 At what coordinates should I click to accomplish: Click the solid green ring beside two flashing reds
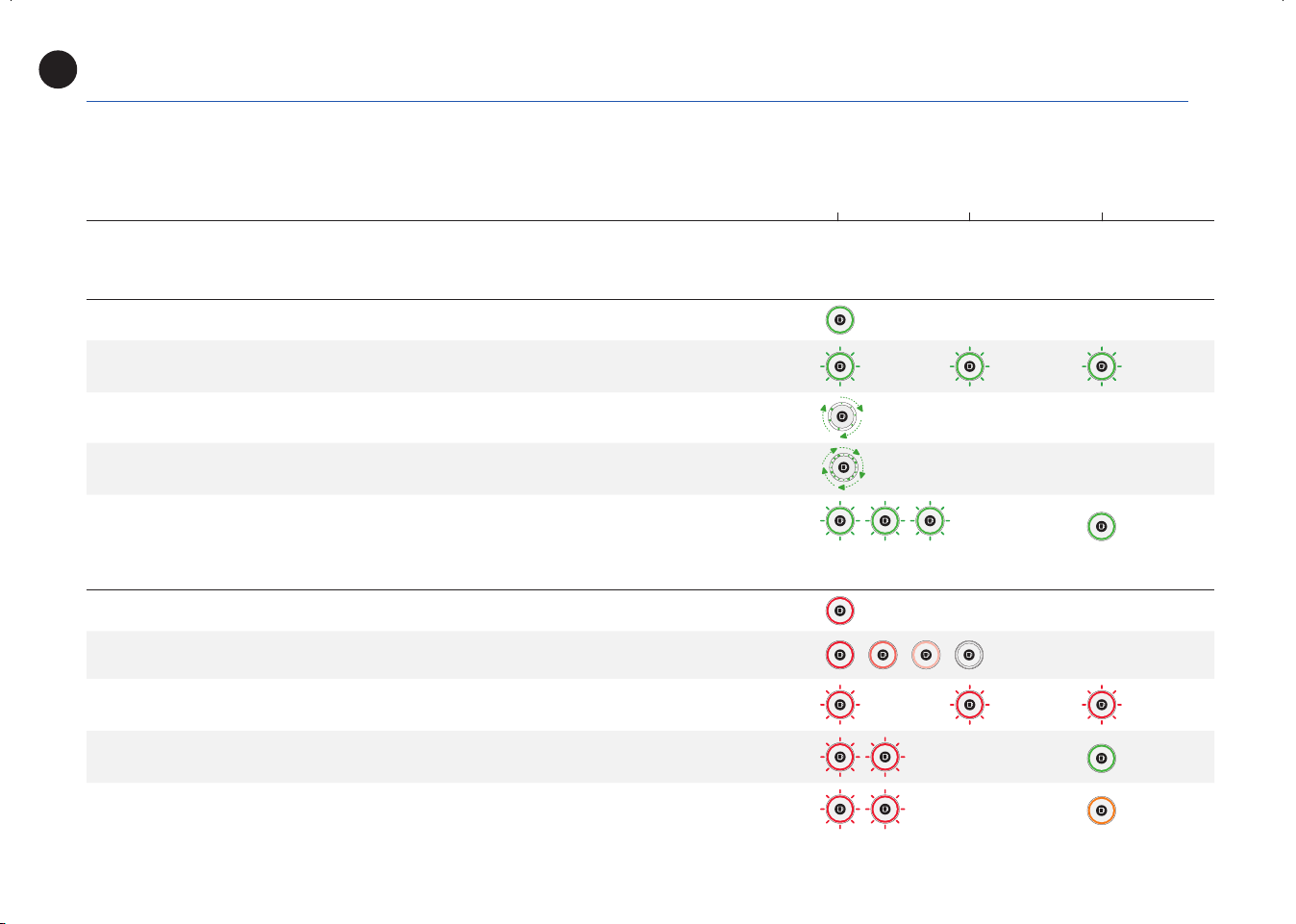[x=1101, y=759]
